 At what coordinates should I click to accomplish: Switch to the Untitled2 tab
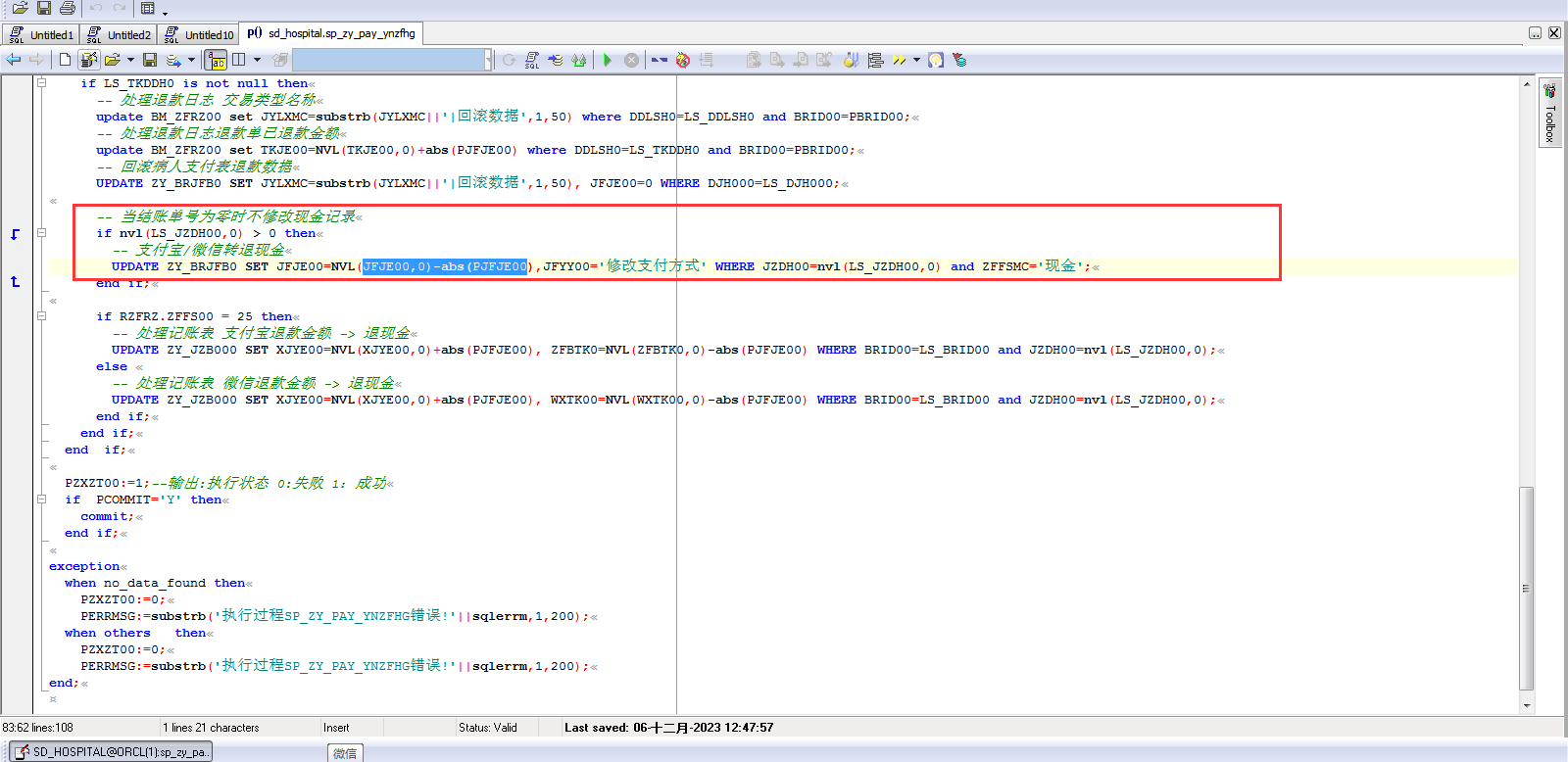tap(119, 34)
